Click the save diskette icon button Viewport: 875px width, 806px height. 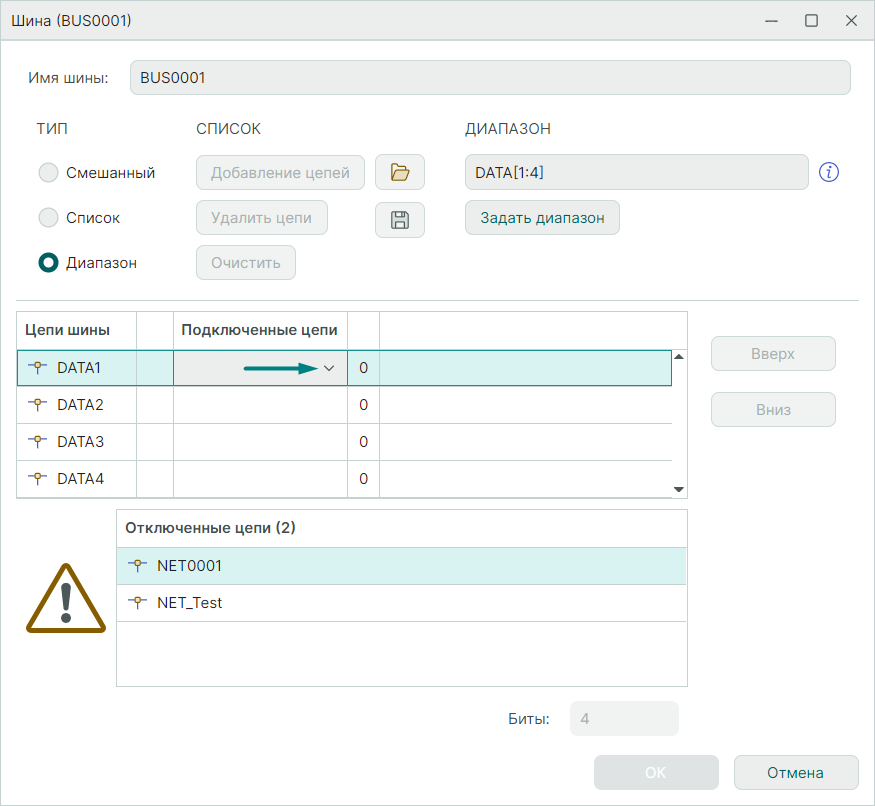coord(400,220)
